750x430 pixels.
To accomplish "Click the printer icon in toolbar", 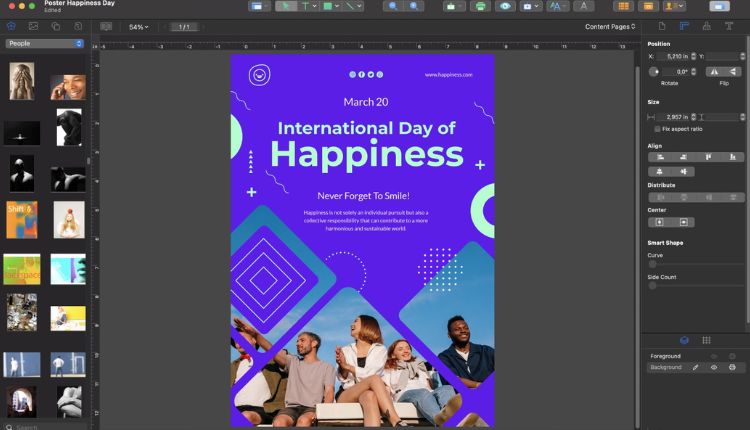I will 481,6.
